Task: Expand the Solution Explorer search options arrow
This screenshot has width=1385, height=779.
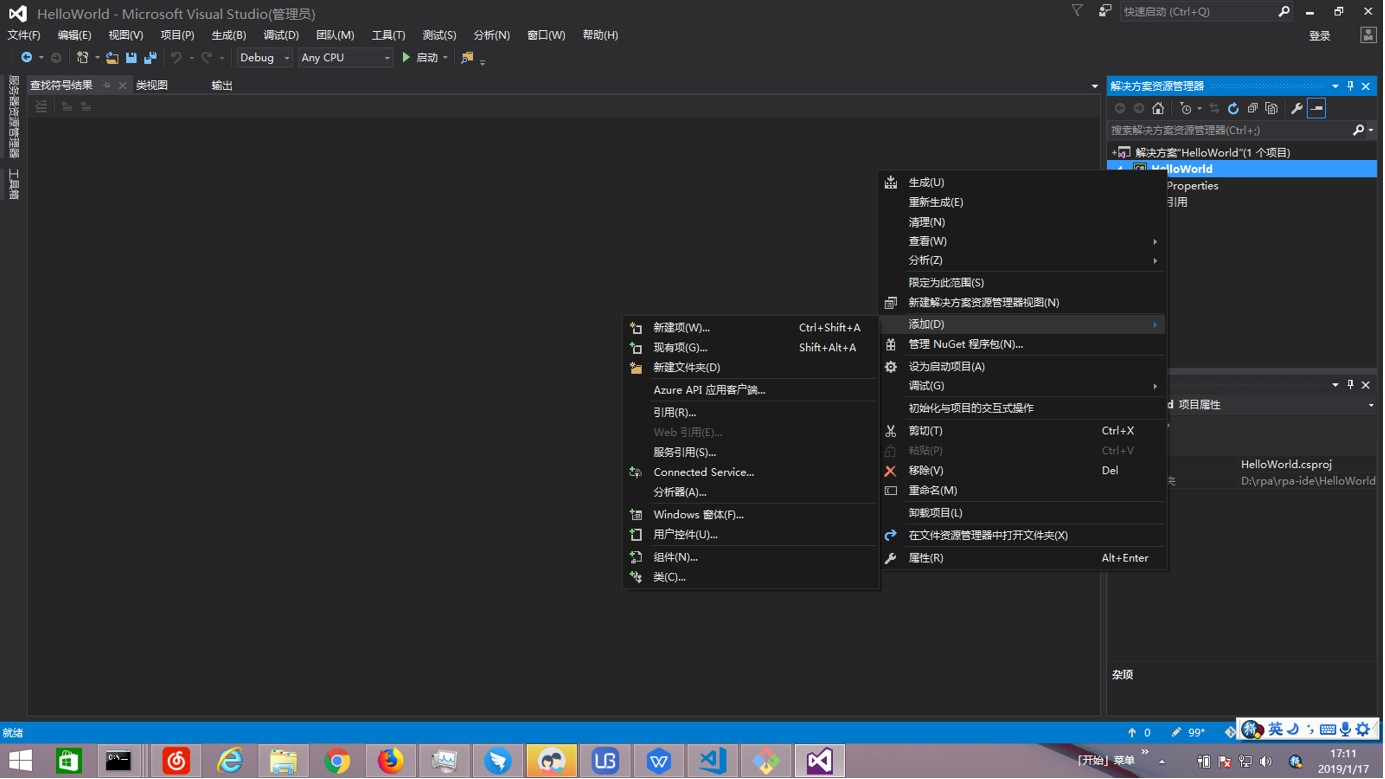Action: coord(1371,130)
